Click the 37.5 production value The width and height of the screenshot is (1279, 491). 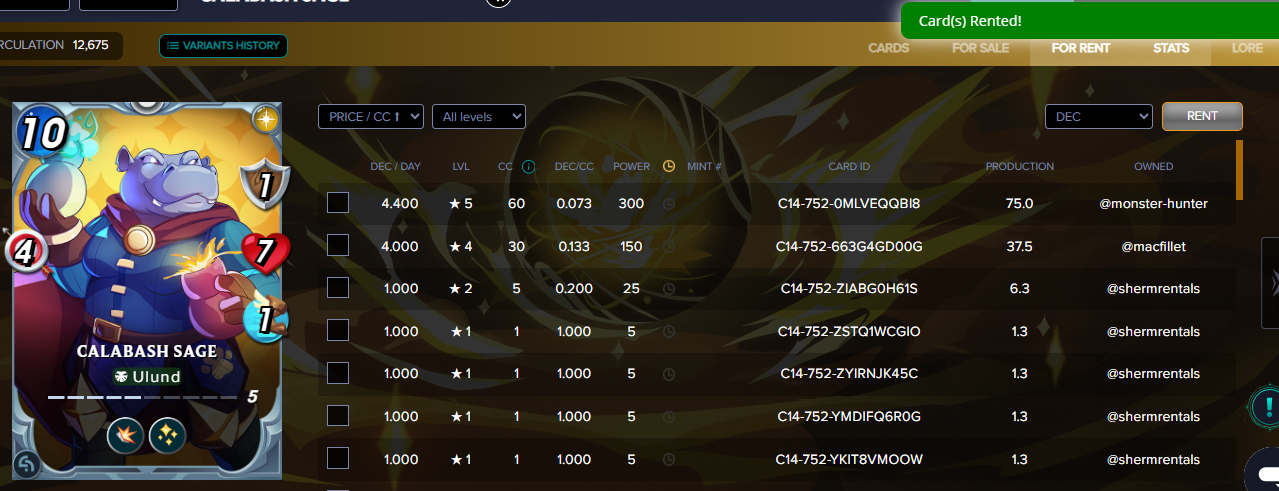tap(1019, 246)
